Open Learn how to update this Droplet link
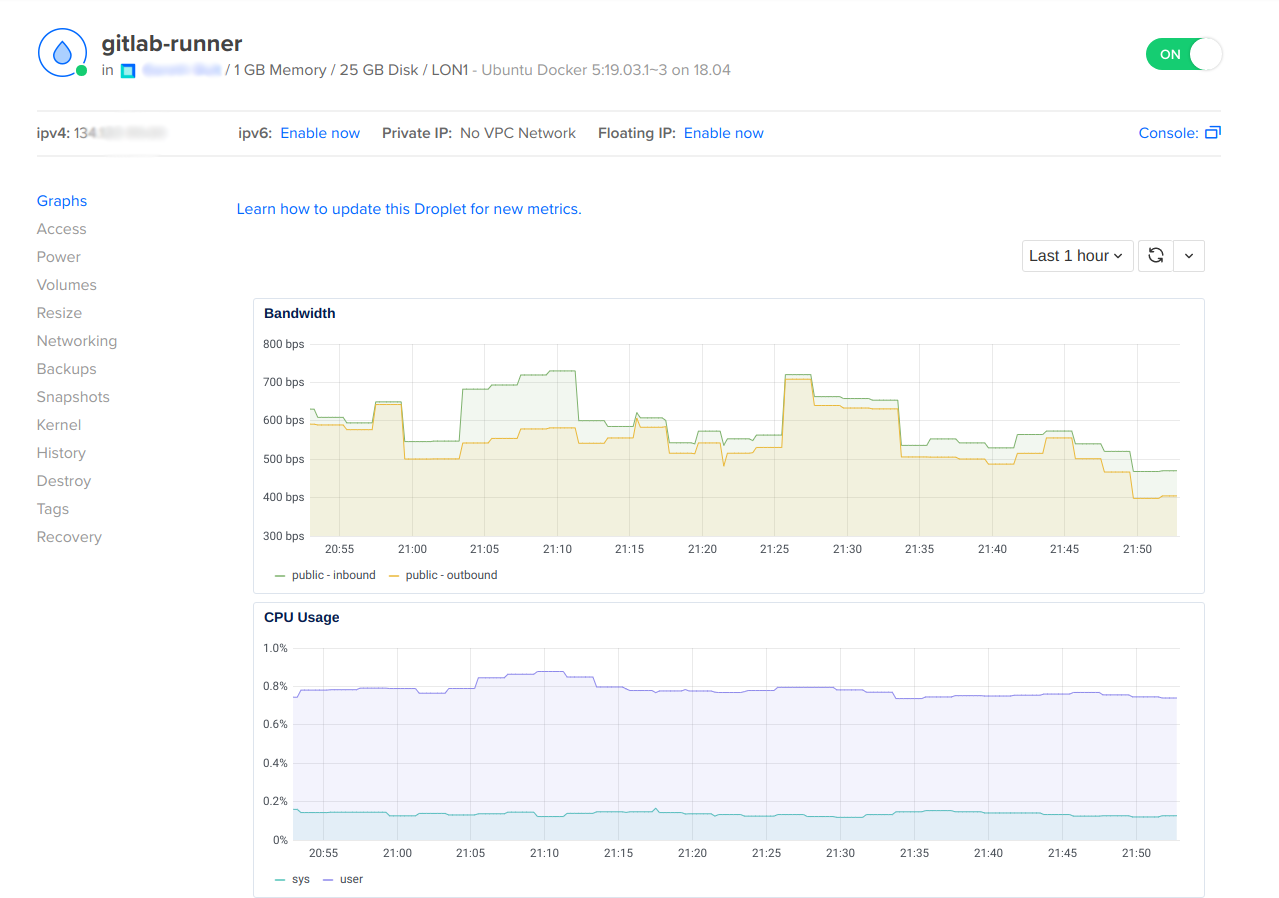This screenshot has width=1279, height=898. pyautogui.click(x=409, y=209)
